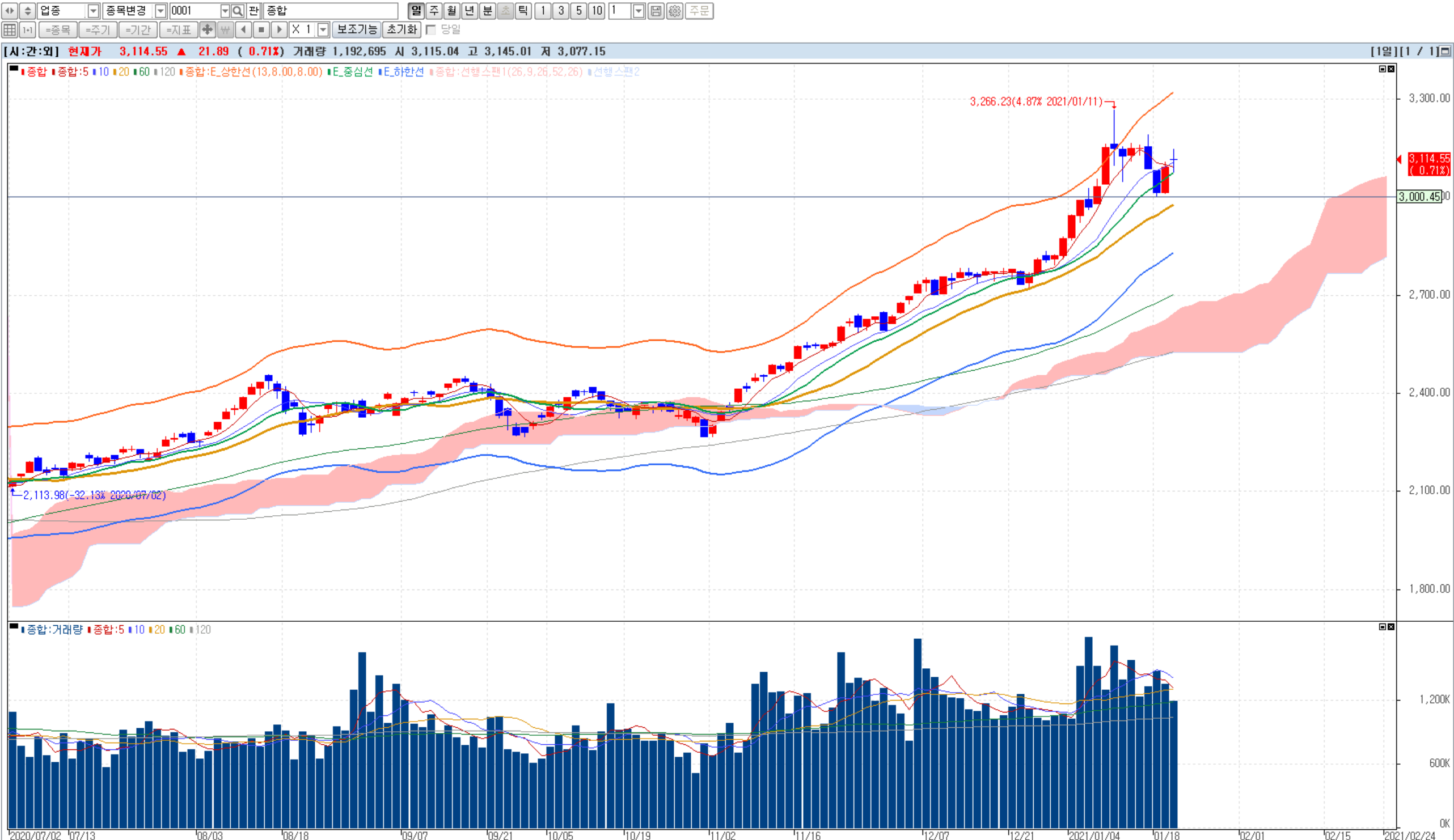Open the X 1 speed dropdown

[x=323, y=29]
